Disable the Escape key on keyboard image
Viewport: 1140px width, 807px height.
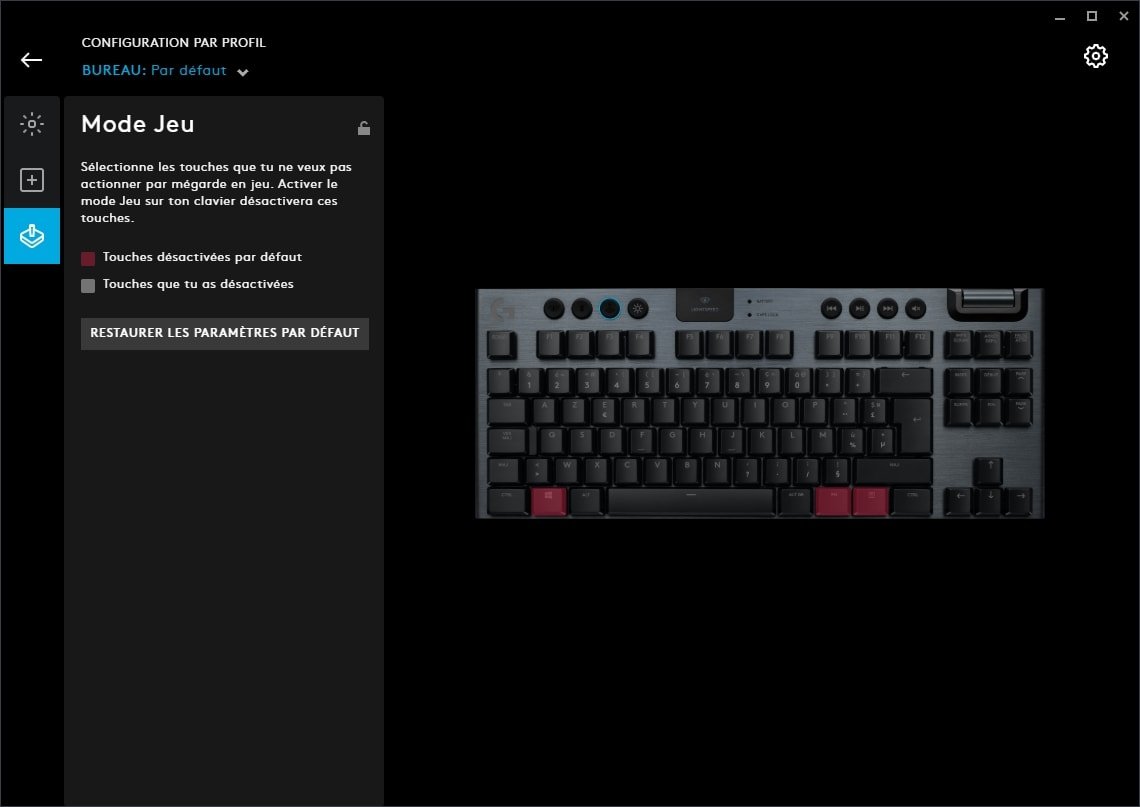pos(502,345)
